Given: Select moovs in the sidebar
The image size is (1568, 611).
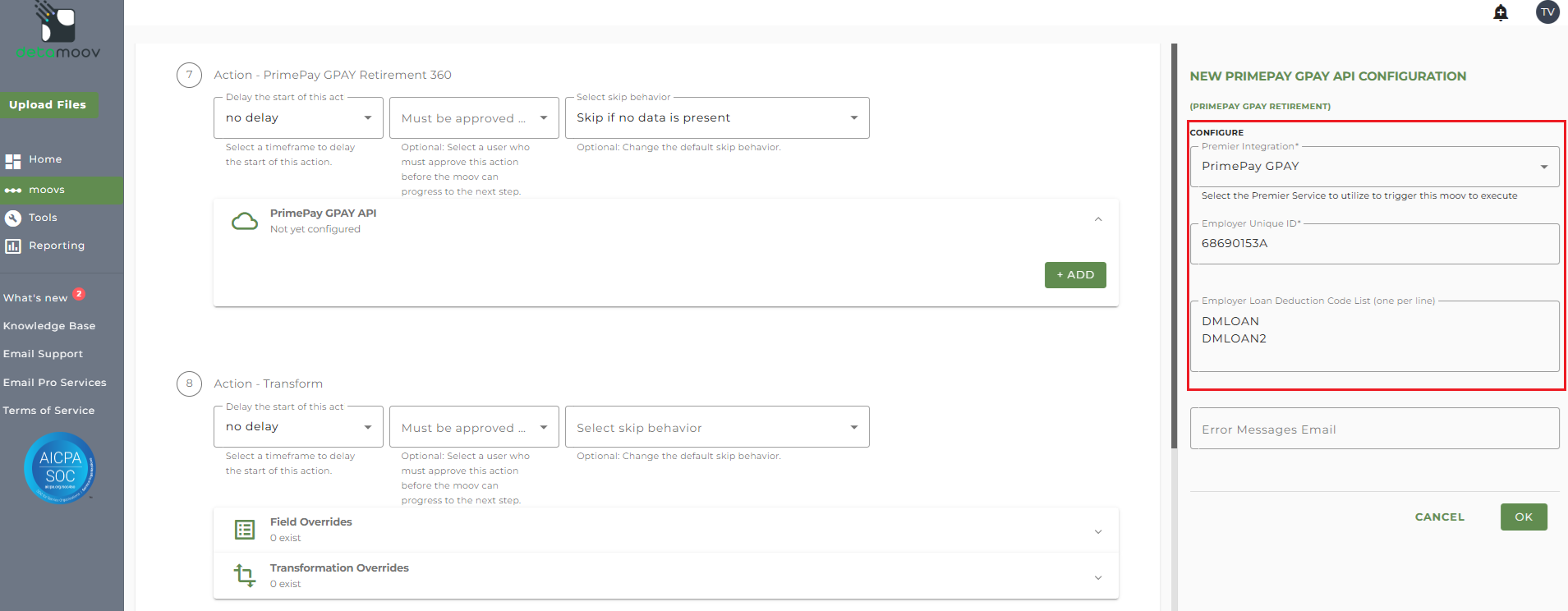Looking at the screenshot, I should tap(47, 190).
